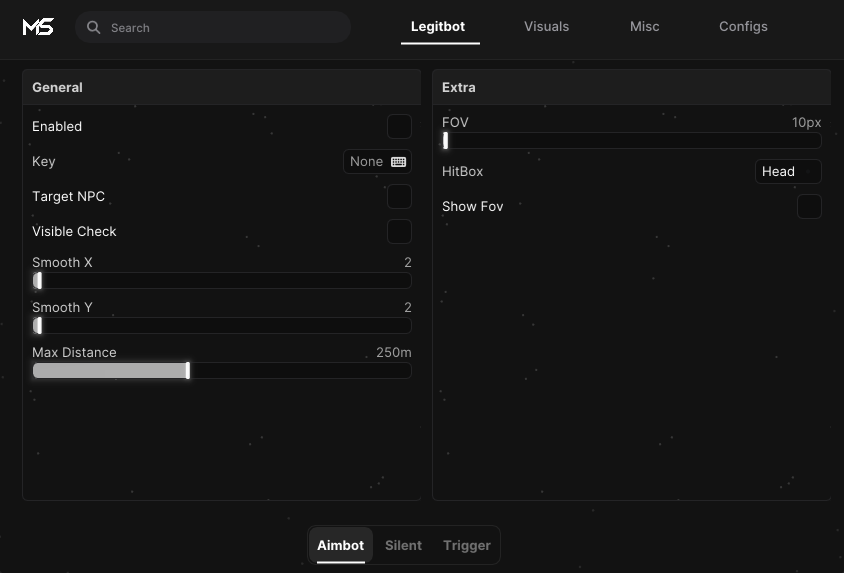Open the Configs tab
Viewport: 844px width, 573px height.
743,26
